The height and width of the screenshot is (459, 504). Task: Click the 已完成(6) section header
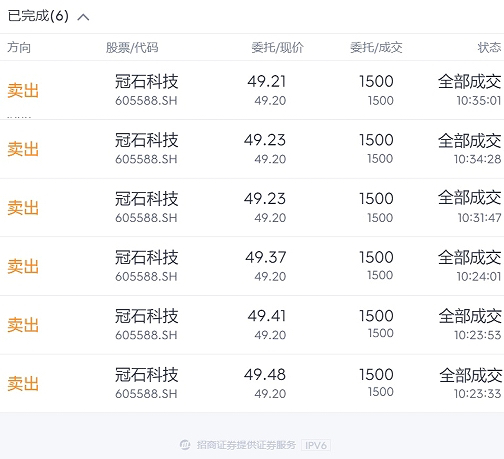point(38,16)
